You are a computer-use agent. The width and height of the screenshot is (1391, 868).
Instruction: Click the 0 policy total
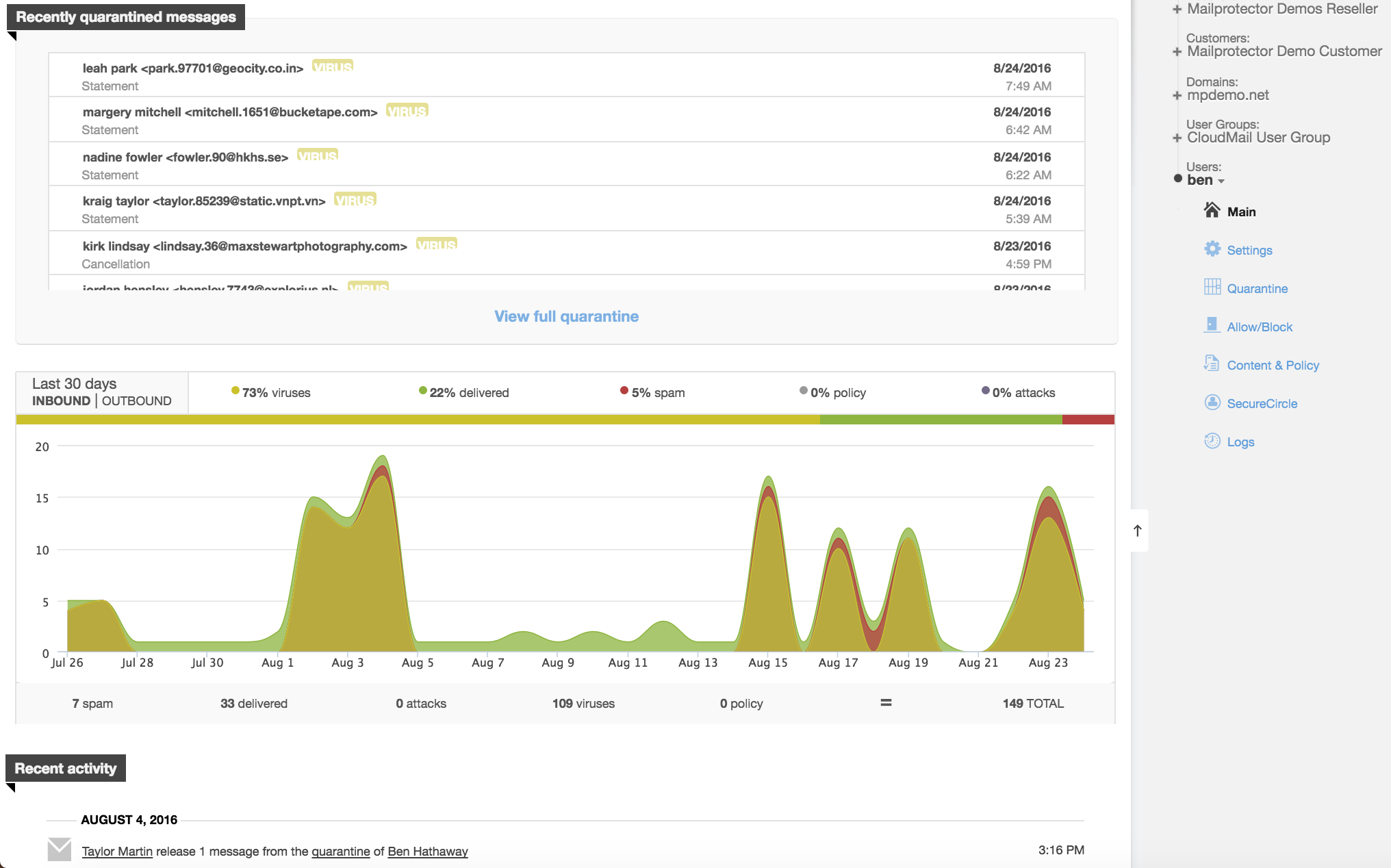[x=741, y=704]
